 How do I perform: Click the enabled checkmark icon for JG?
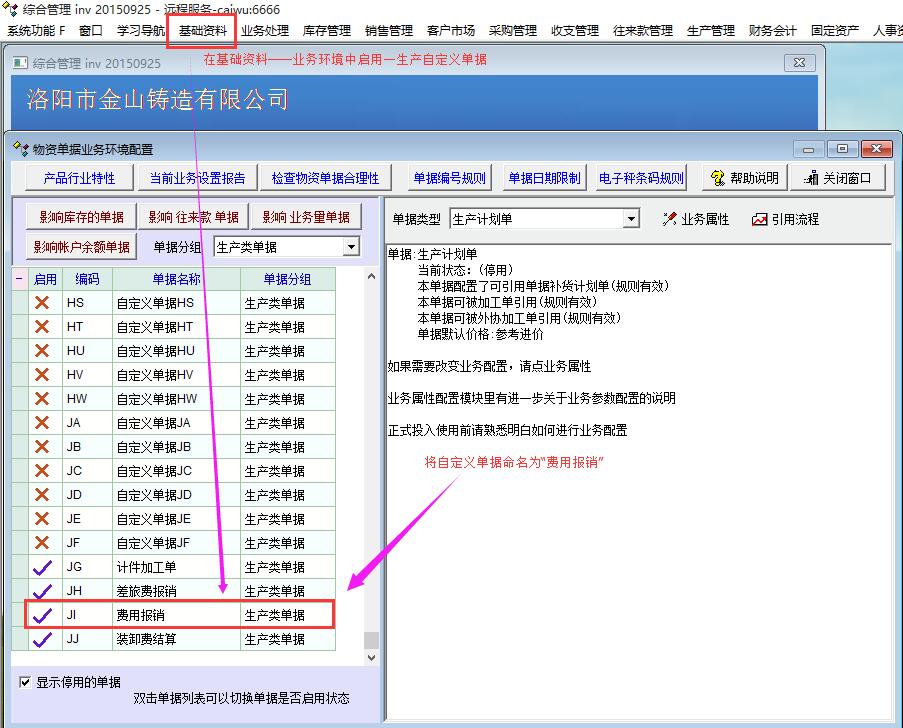tap(42, 567)
